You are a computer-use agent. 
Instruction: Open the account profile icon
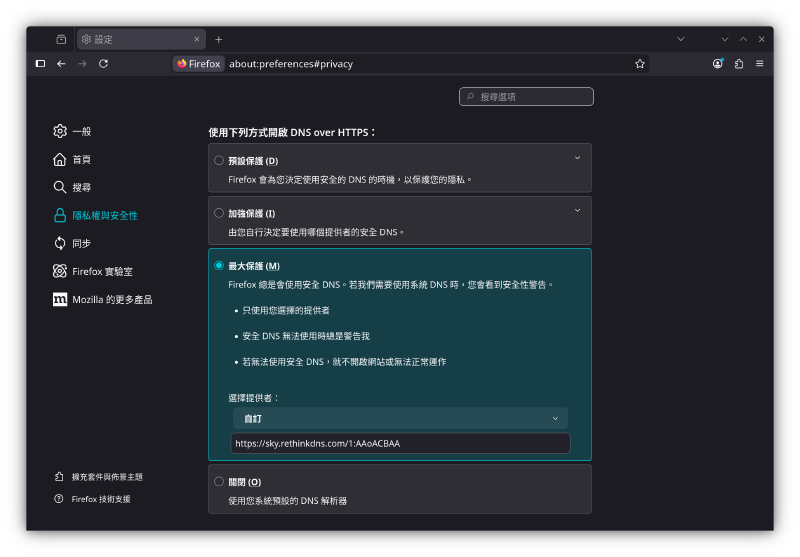(x=718, y=63)
